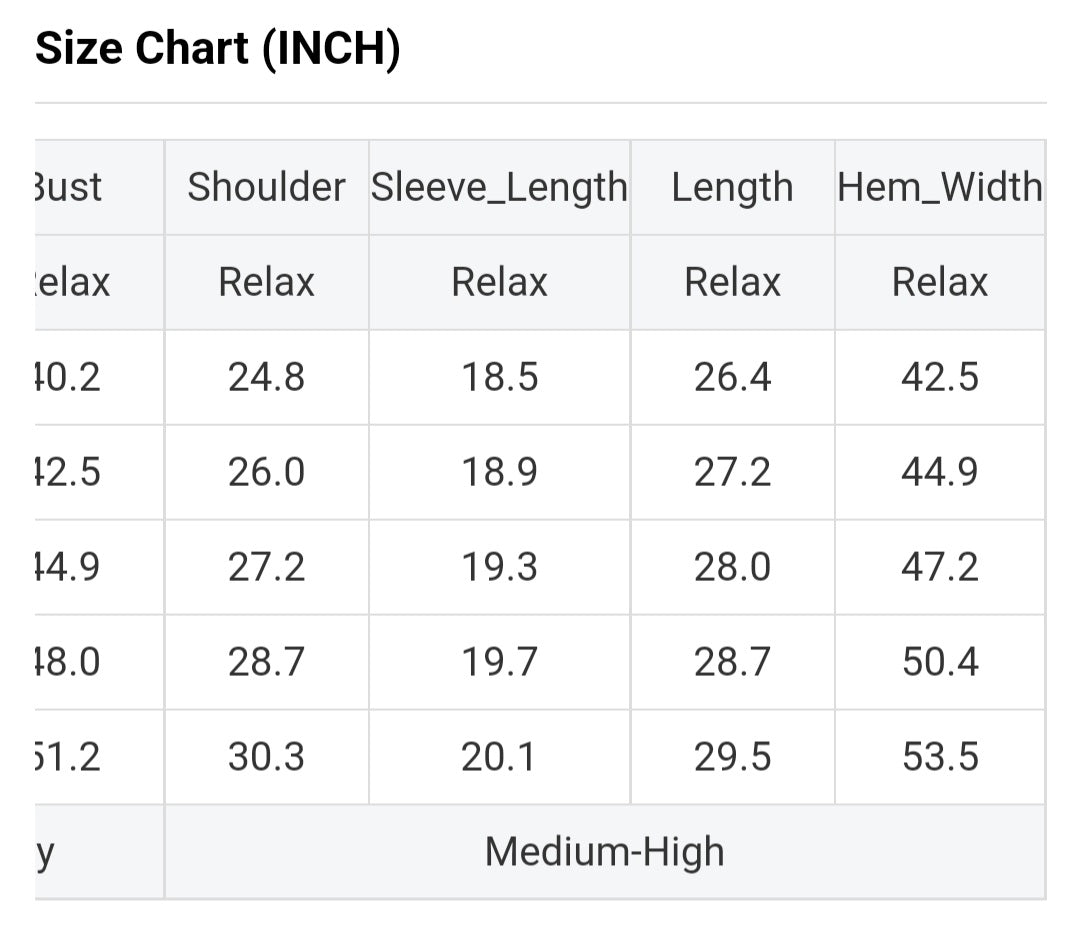Select the 26.0 shoulder measurement
The height and width of the screenshot is (930, 1080).
[266, 472]
